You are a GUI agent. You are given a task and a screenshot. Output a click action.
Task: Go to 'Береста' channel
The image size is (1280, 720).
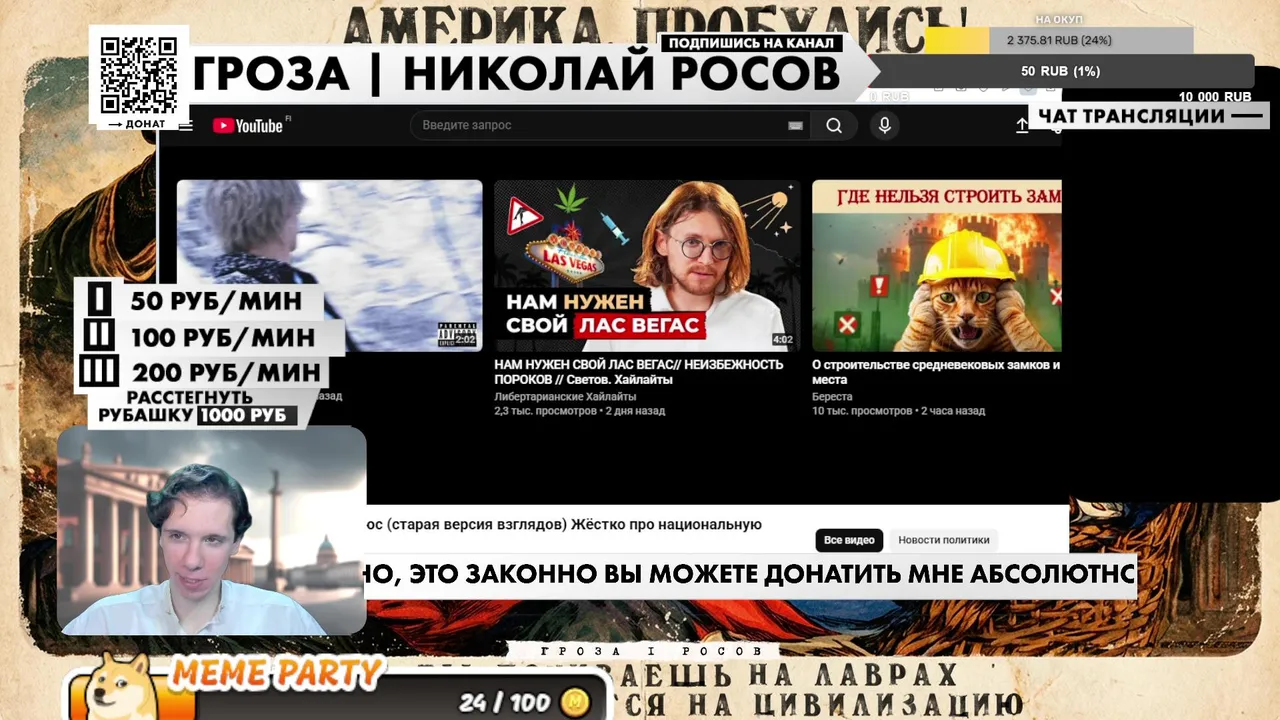[832, 396]
